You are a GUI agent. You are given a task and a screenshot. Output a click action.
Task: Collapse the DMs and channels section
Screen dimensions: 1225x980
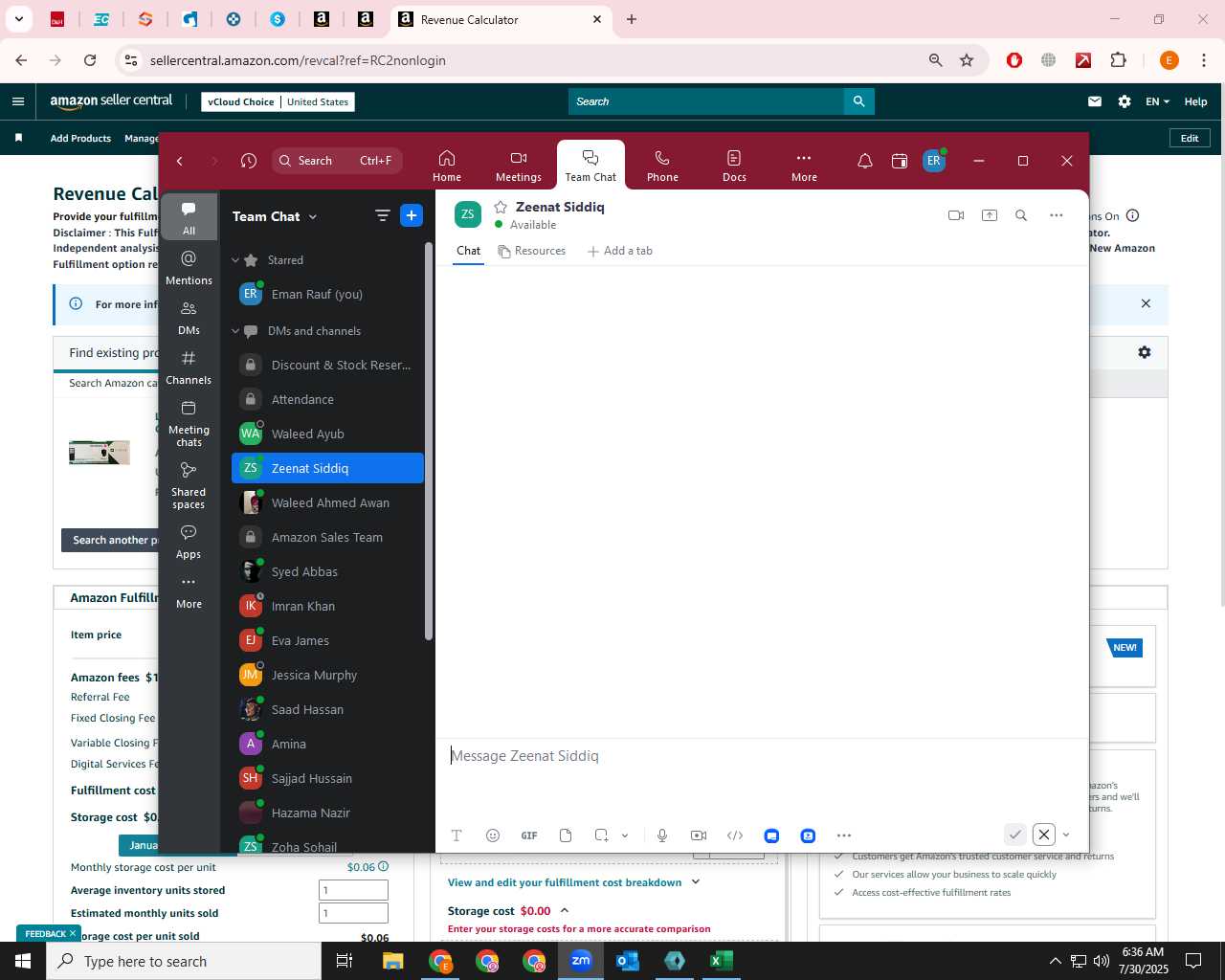tap(235, 330)
